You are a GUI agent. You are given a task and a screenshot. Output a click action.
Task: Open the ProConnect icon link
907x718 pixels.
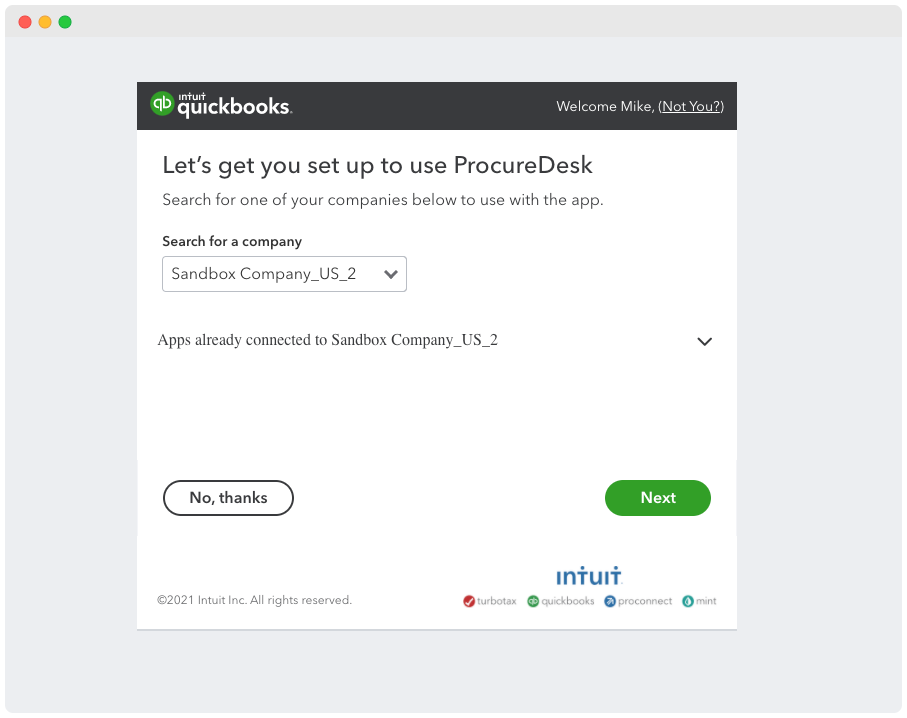pyautogui.click(x=609, y=600)
